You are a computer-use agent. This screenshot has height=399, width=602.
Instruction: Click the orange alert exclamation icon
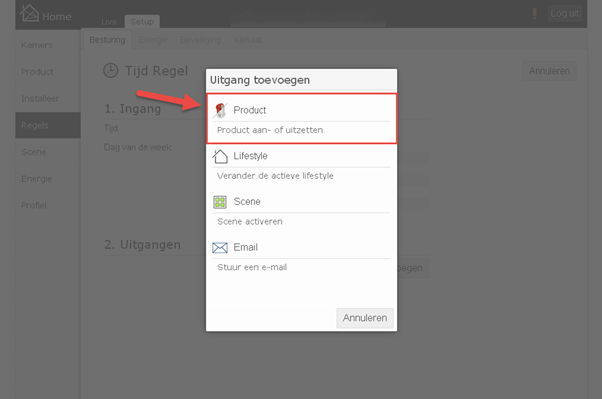pos(534,13)
